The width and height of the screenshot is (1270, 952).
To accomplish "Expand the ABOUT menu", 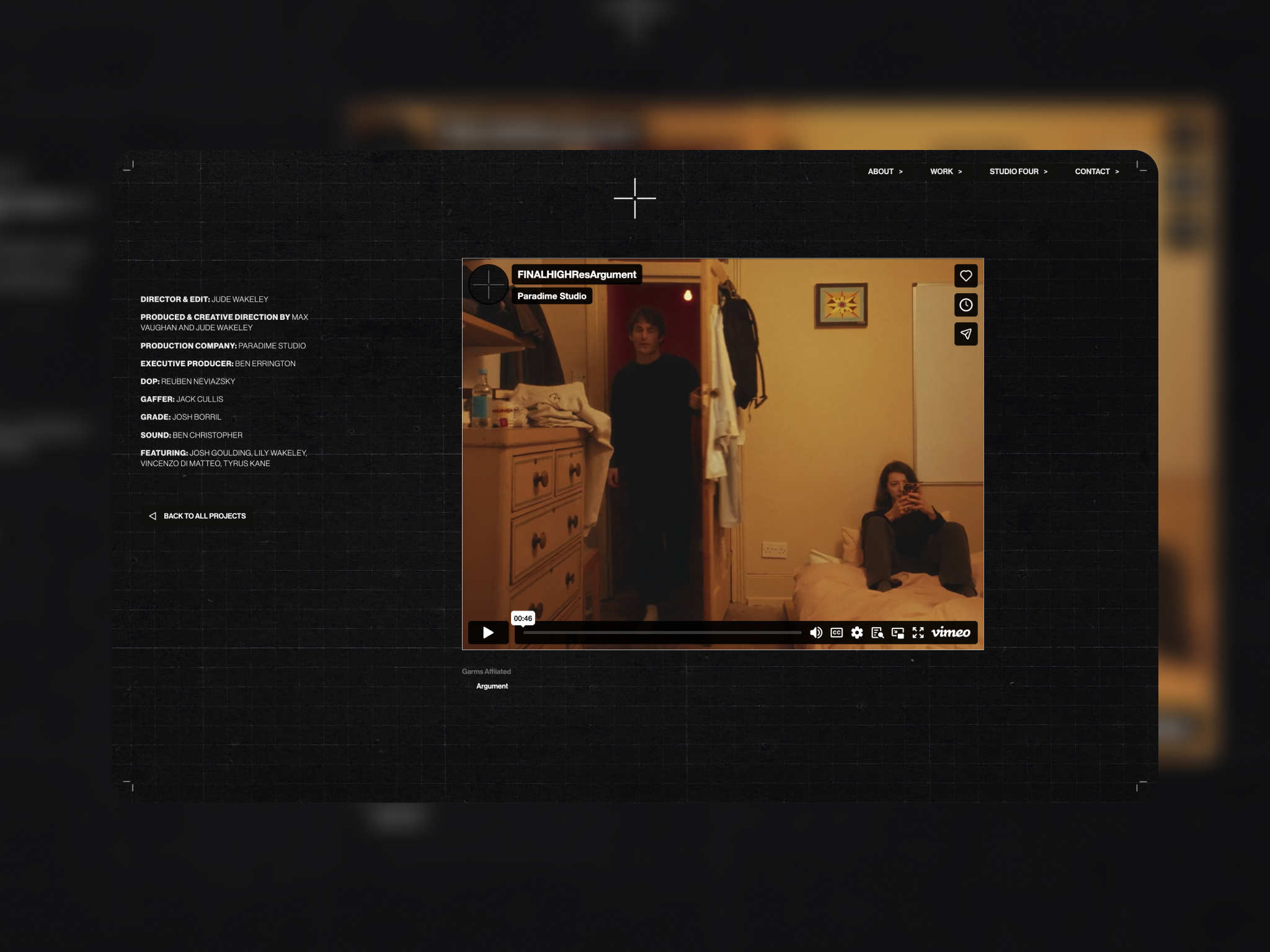I will [885, 172].
